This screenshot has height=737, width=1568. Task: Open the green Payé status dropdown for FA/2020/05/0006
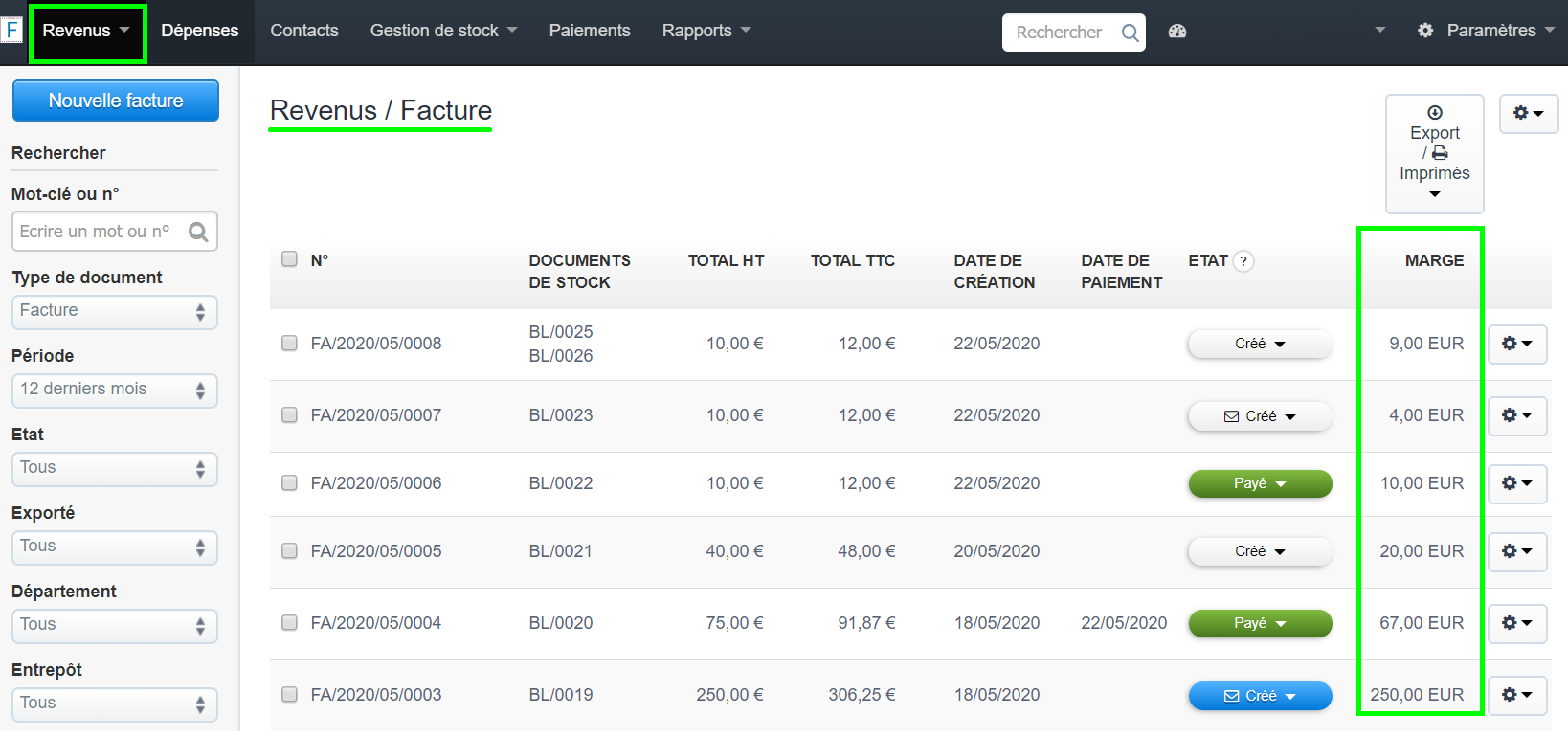(x=1259, y=483)
